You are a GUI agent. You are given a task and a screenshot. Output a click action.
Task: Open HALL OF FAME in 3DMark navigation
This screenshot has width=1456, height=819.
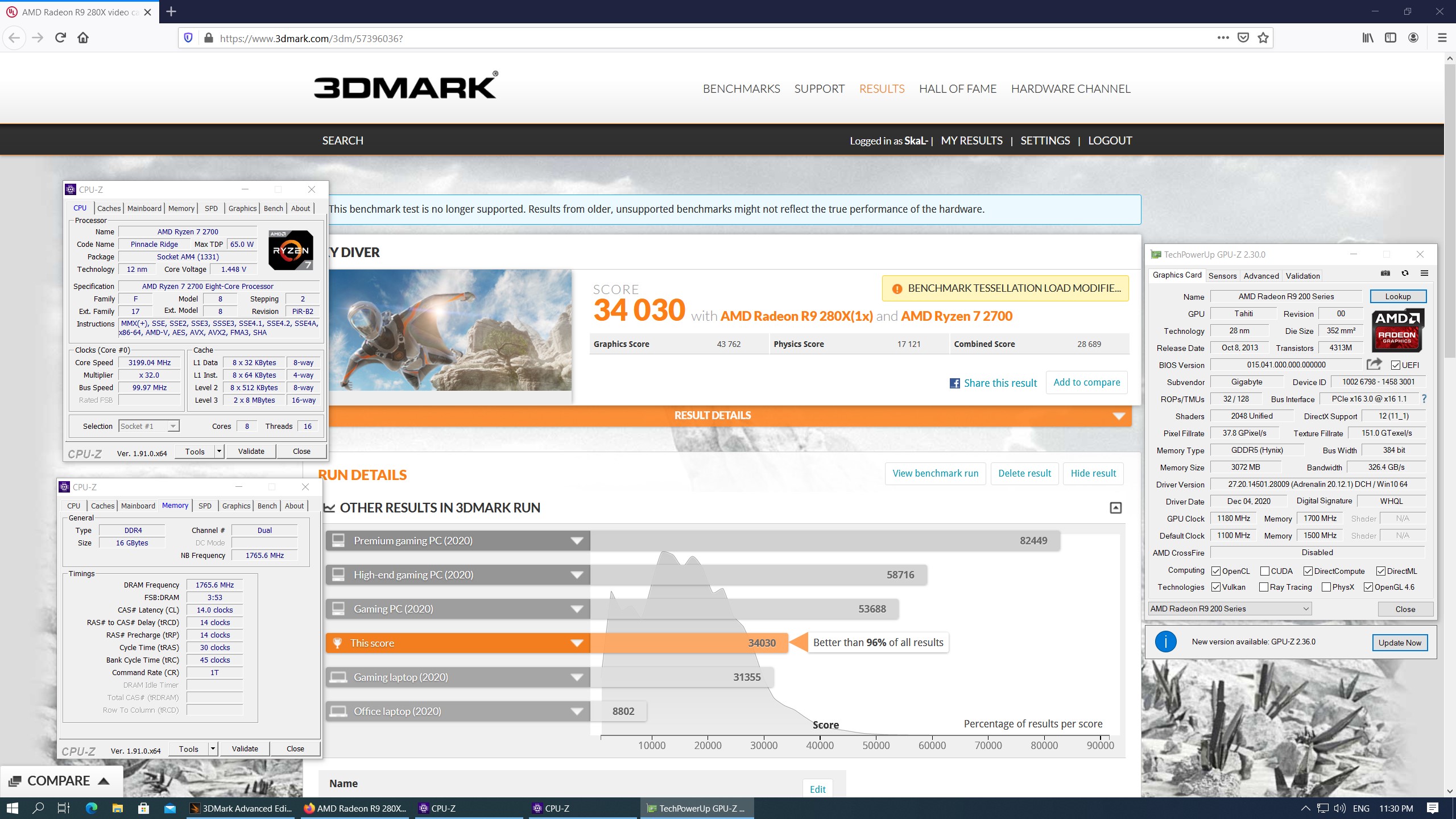click(x=958, y=89)
